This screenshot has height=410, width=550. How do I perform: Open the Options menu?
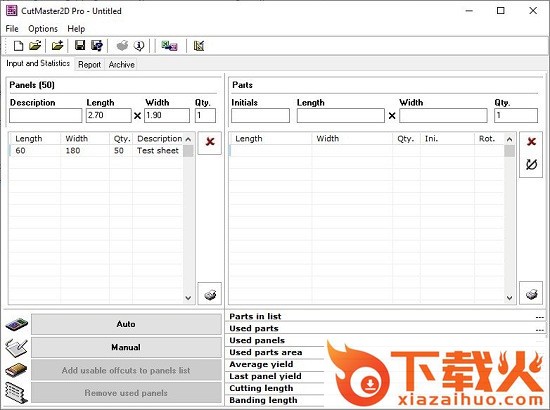pyautogui.click(x=43, y=29)
